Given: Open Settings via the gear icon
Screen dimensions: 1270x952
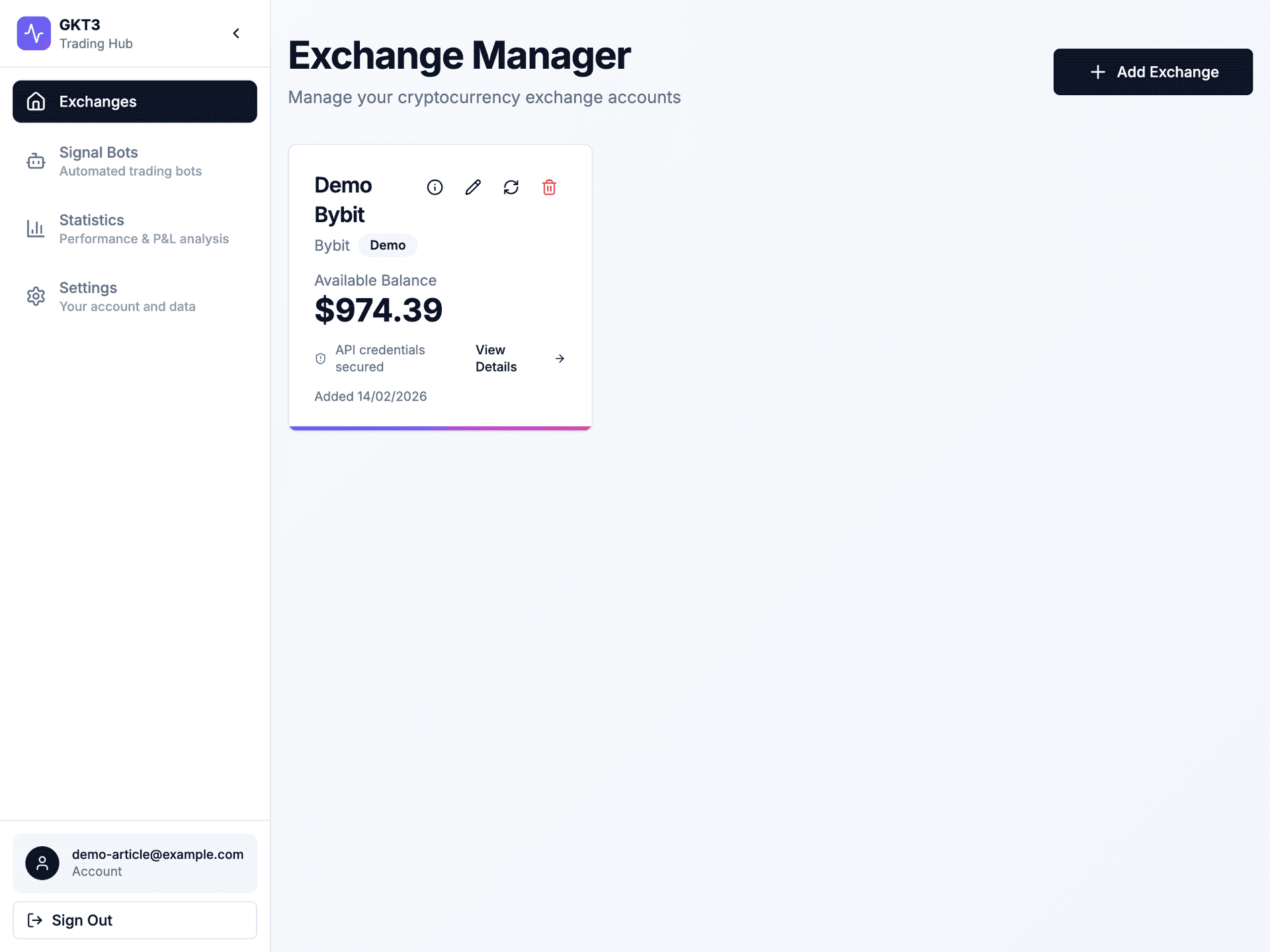Looking at the screenshot, I should 35,296.
